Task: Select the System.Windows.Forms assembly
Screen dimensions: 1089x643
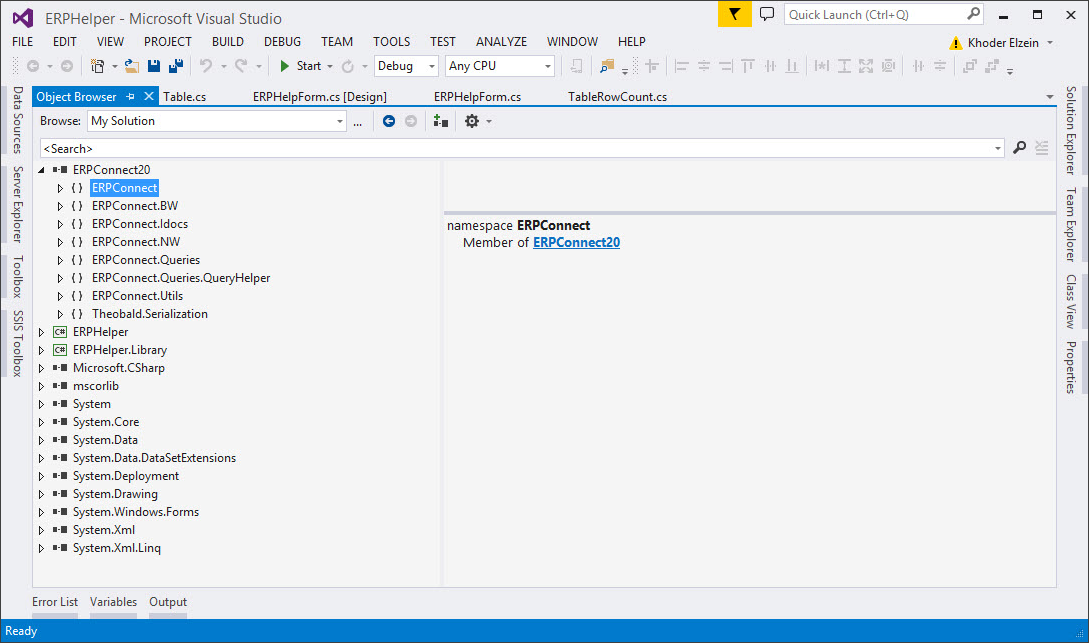Action: pos(135,512)
